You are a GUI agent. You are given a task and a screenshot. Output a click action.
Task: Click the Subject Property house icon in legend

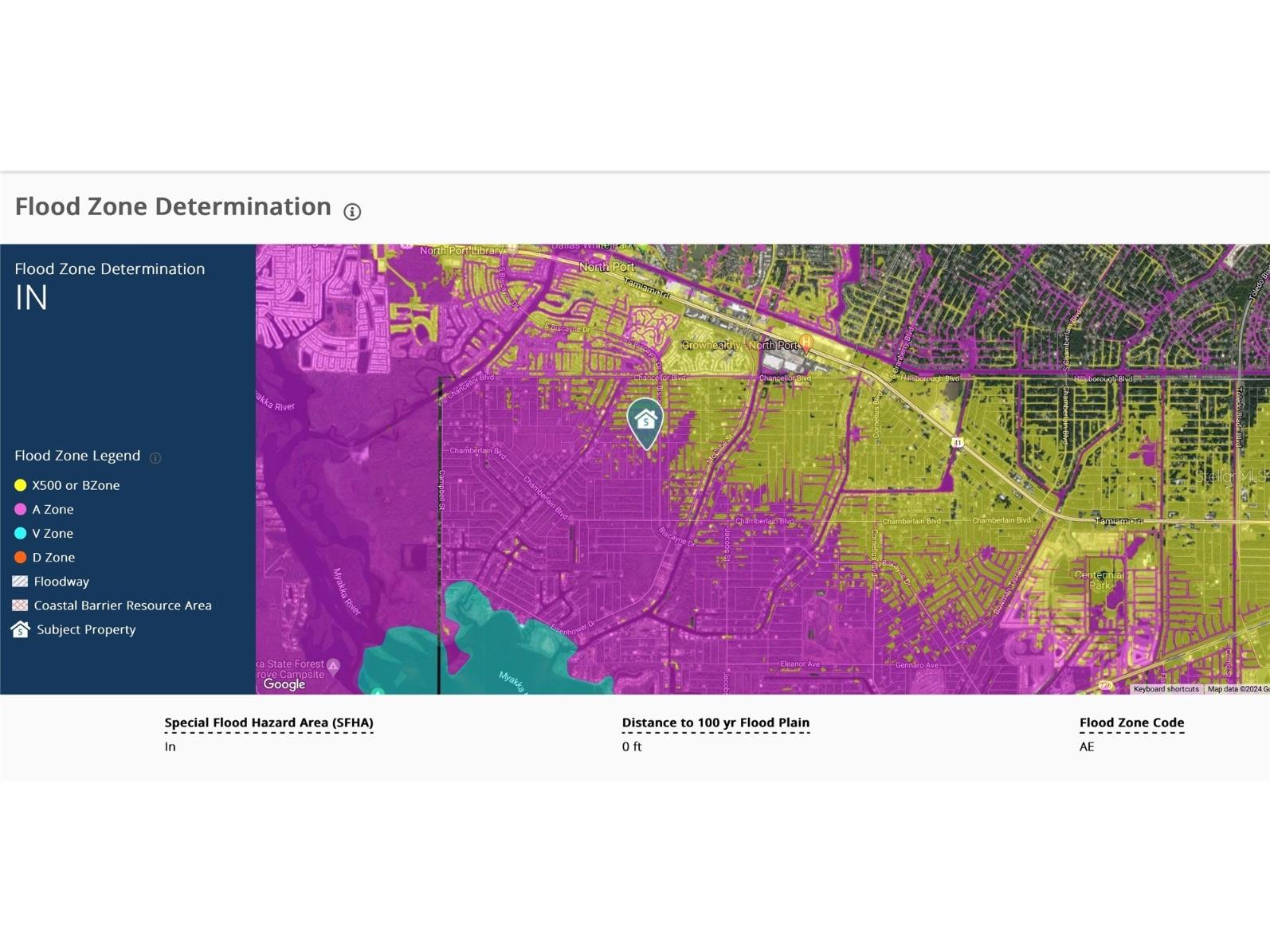pos(21,629)
